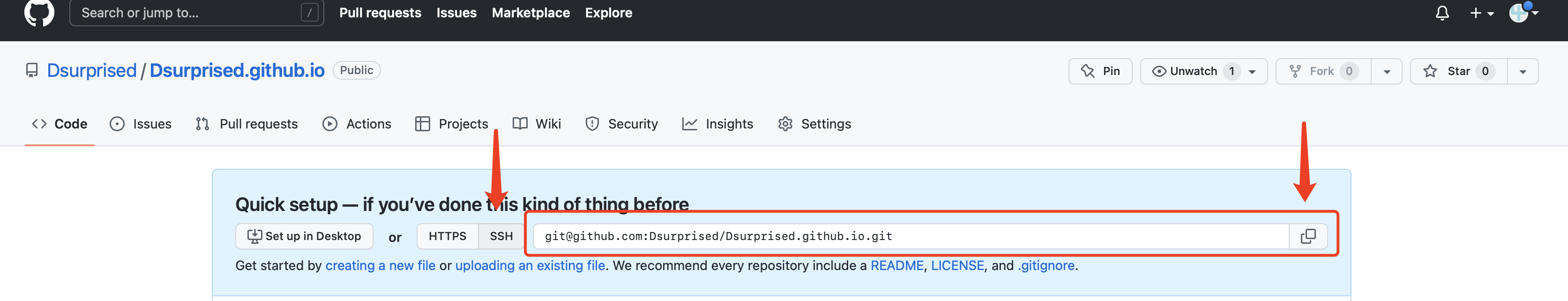1568x301 pixels.
Task: Click the Fork button
Action: (1322, 71)
